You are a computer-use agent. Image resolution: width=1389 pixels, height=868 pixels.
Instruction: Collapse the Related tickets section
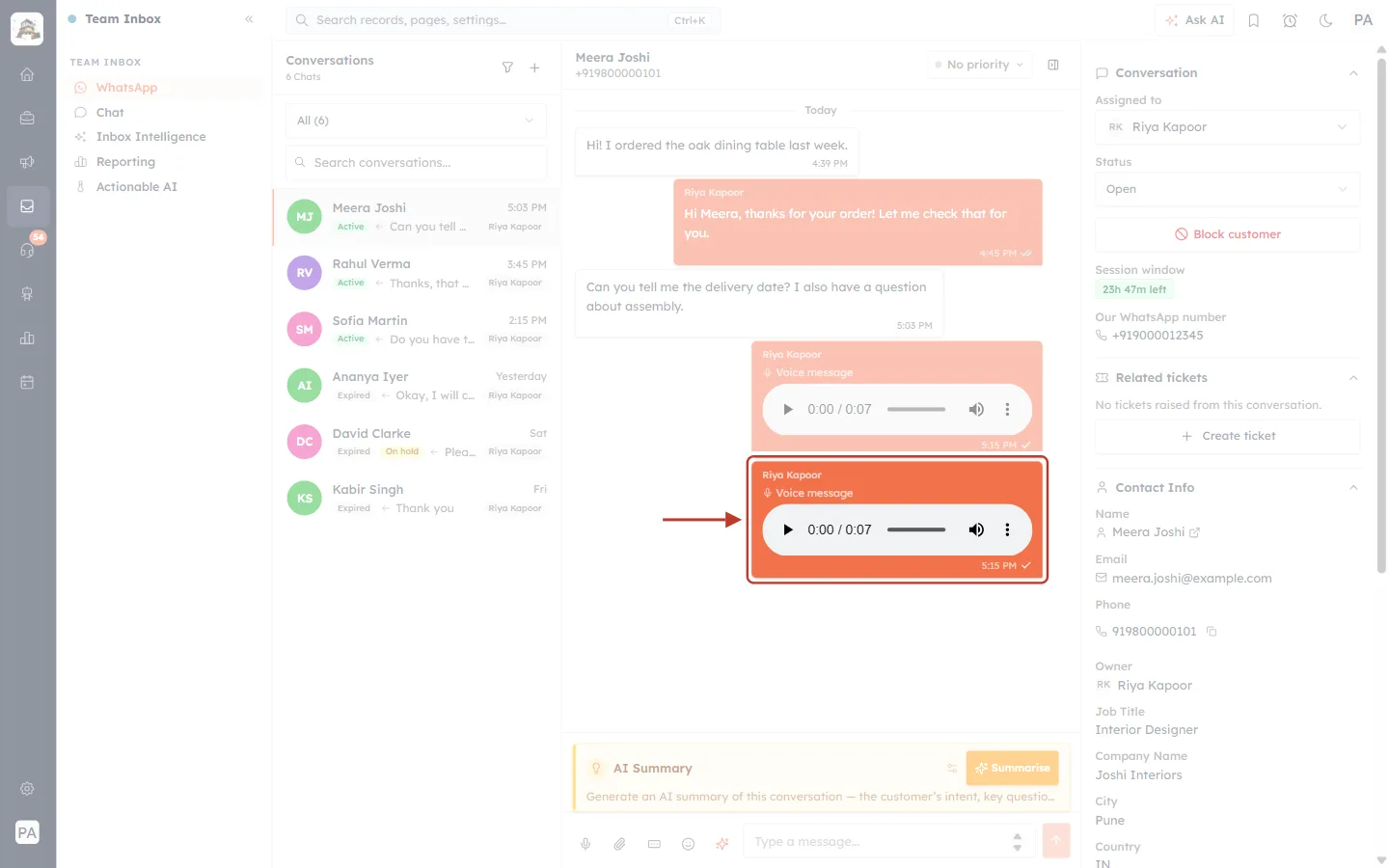(1353, 378)
